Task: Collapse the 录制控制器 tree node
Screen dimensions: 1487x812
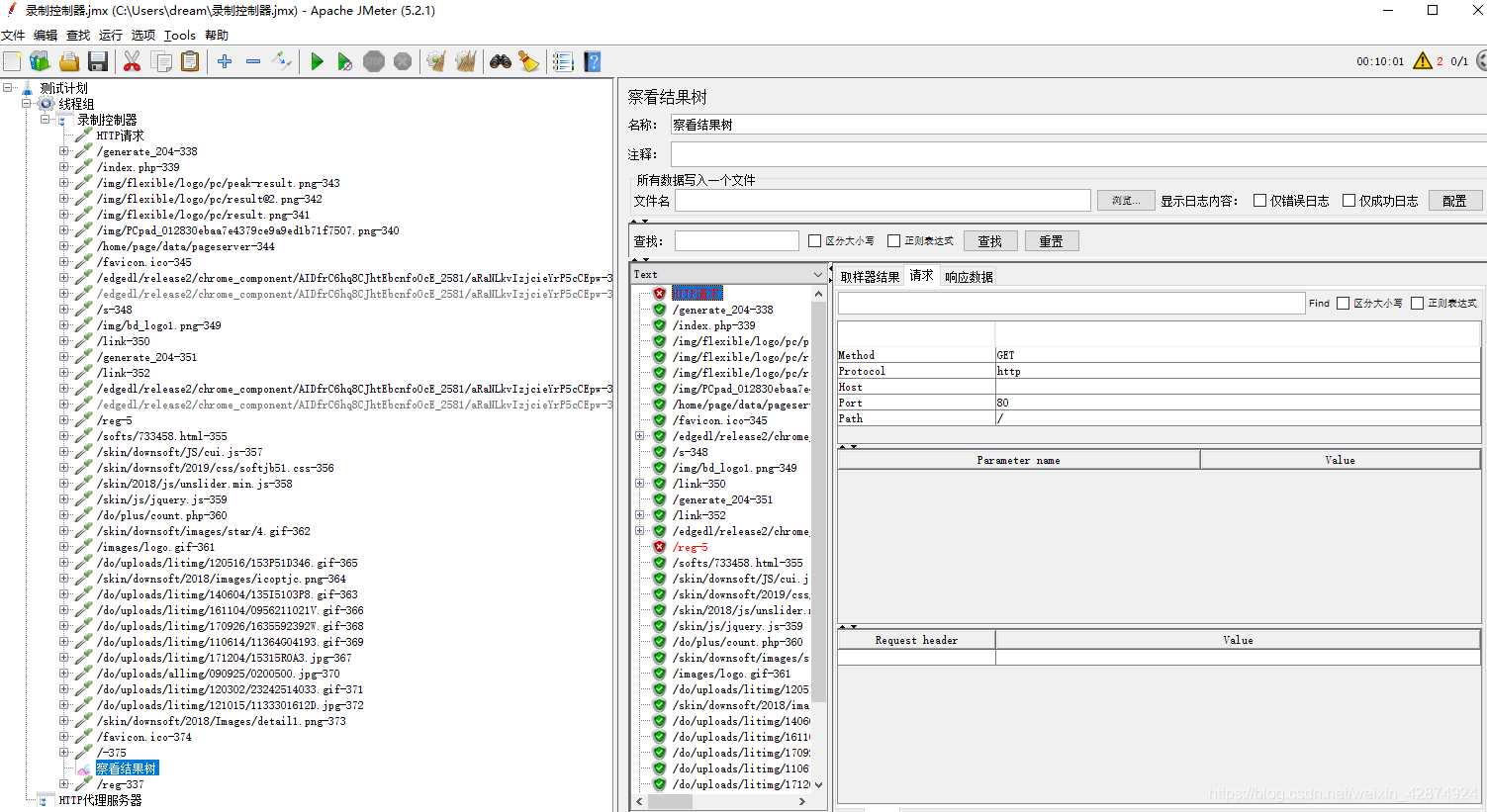Action: pyautogui.click(x=46, y=120)
